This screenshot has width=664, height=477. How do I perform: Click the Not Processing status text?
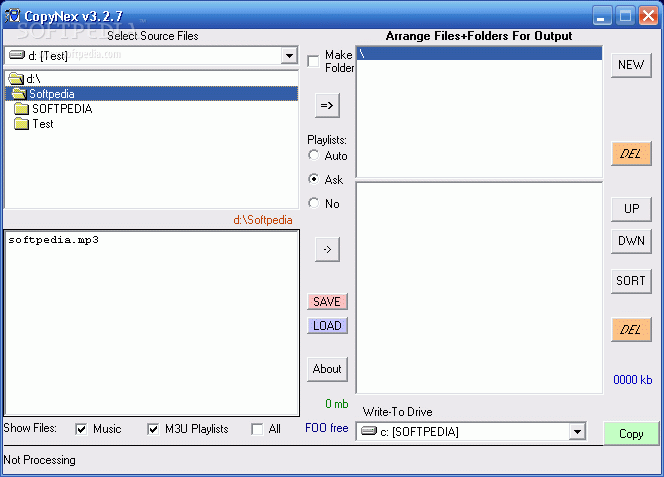click(x=39, y=460)
